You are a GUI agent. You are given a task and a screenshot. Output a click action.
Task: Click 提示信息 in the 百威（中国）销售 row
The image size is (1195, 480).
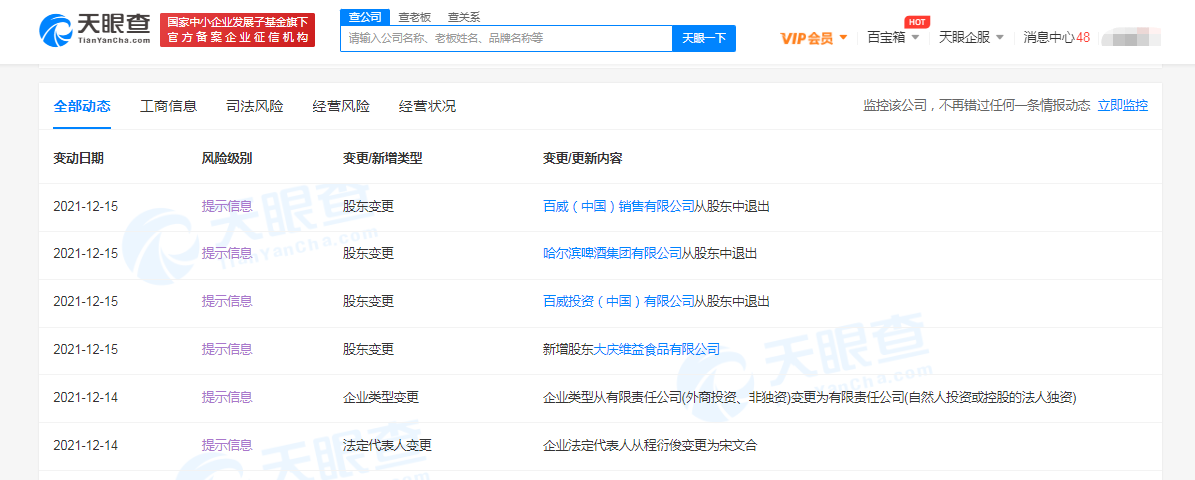(227, 206)
